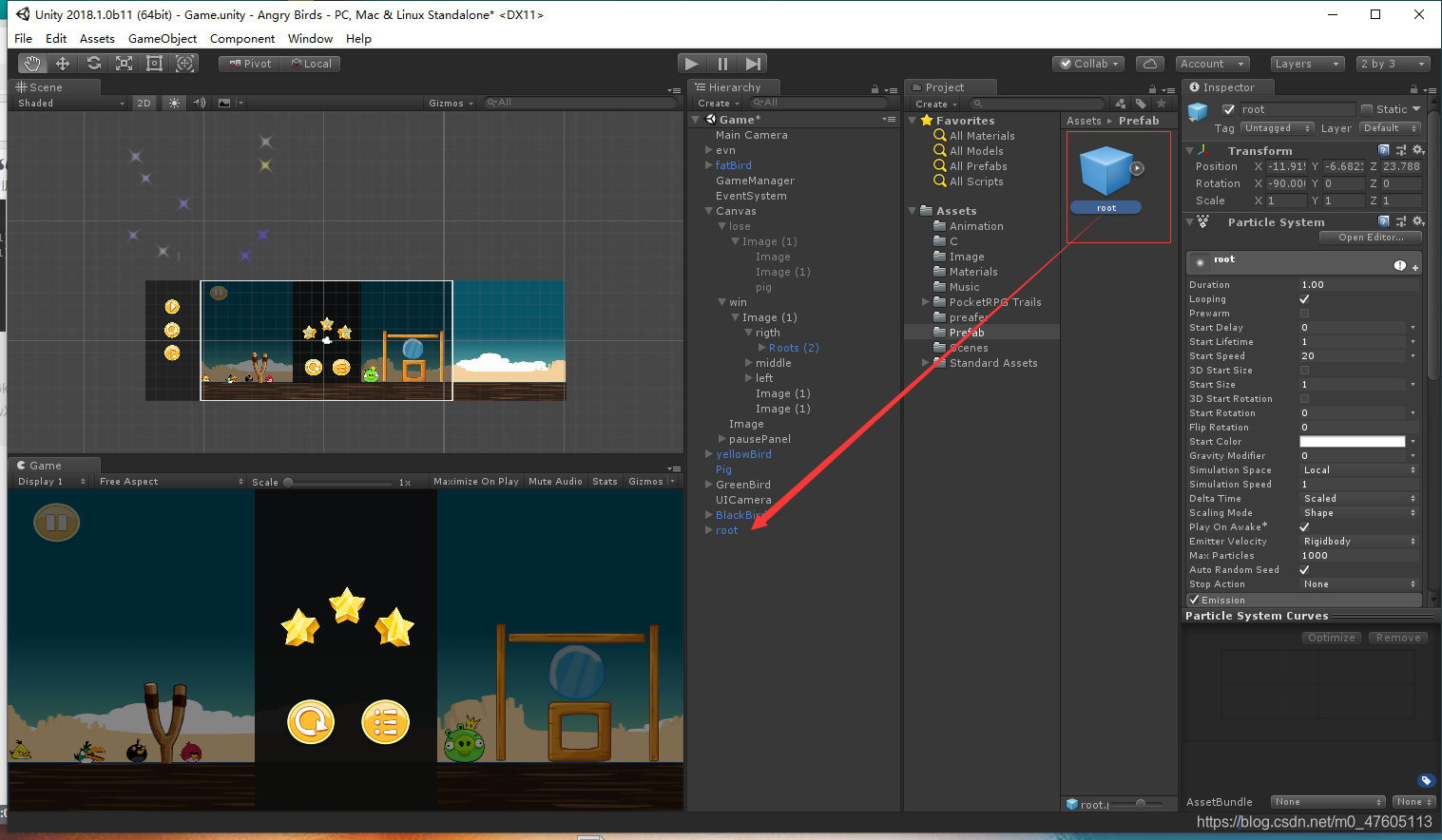Viewport: 1442px width, 840px height.
Task: Toggle the Static checkbox
Action: pos(1367,109)
